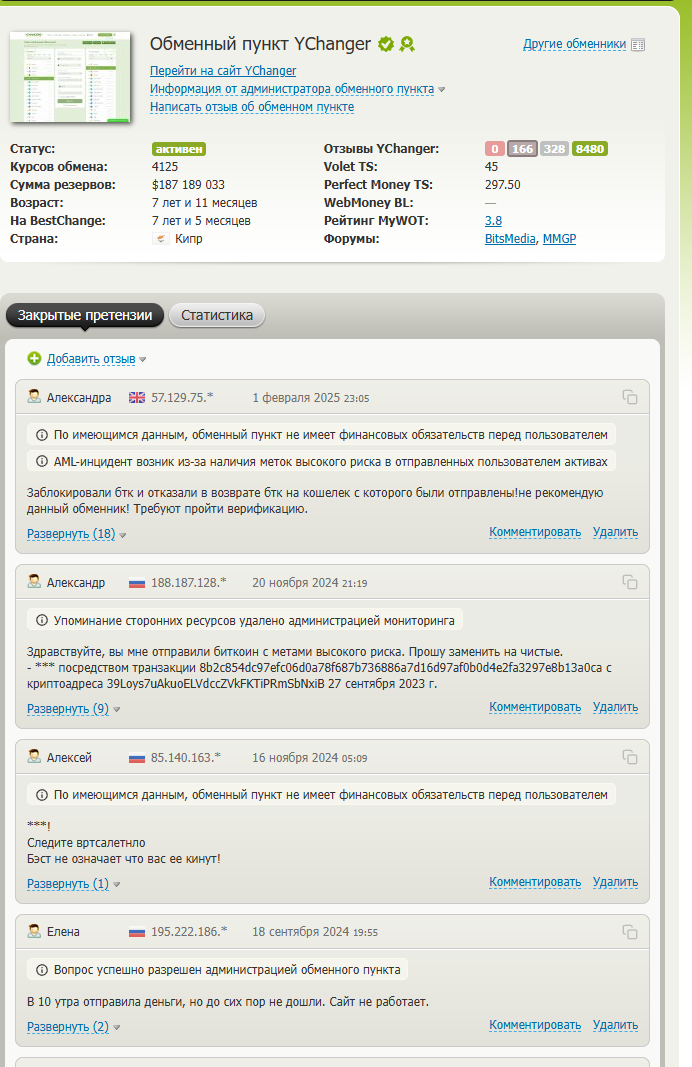Click the info icon on Вопрос успешно разрешен notice
Screen dimensions: 692x1067
click(42, 970)
